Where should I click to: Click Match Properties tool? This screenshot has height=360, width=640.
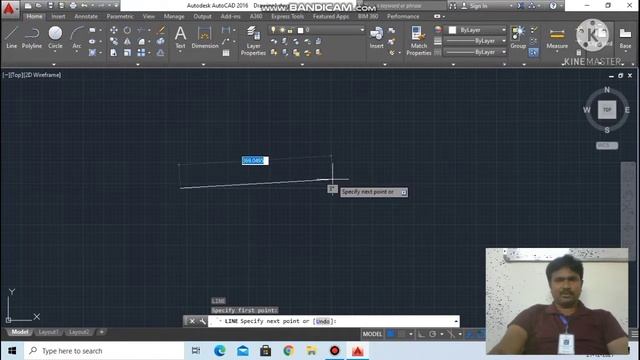(419, 40)
